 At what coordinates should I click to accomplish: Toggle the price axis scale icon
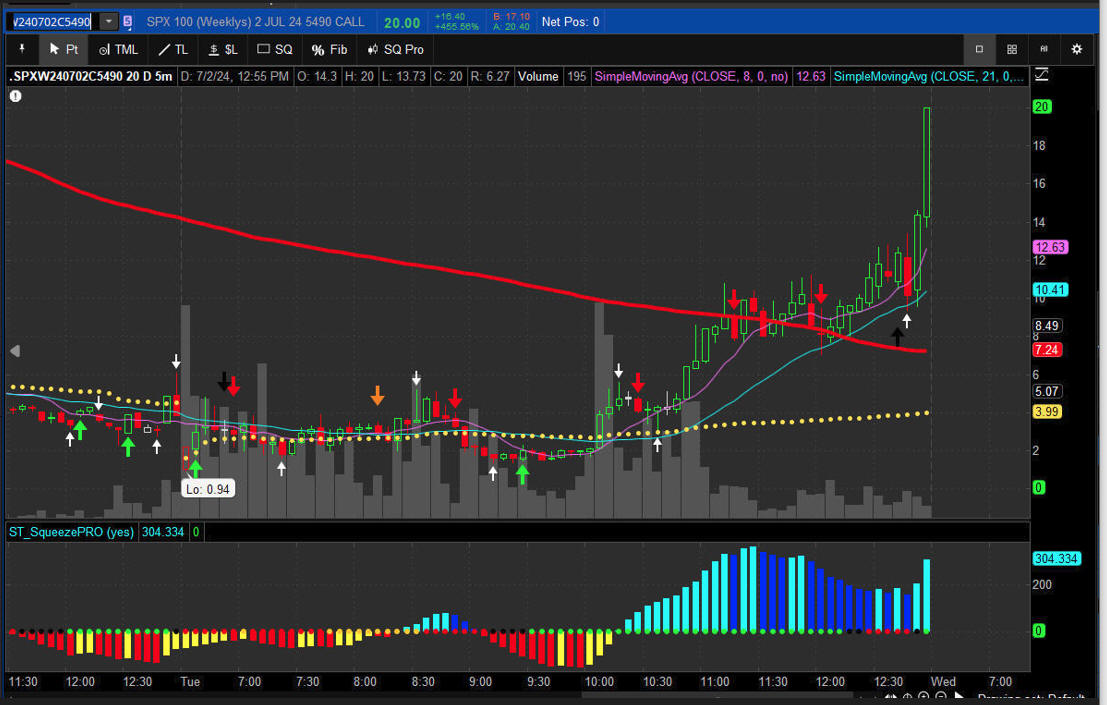pos(1042,75)
